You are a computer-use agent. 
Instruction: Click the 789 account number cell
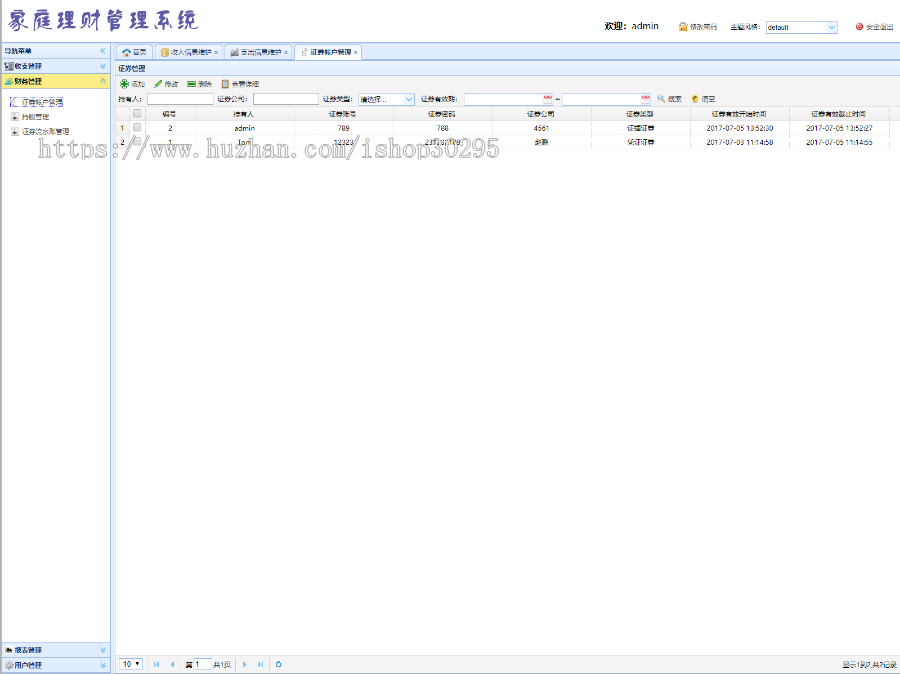click(343, 128)
